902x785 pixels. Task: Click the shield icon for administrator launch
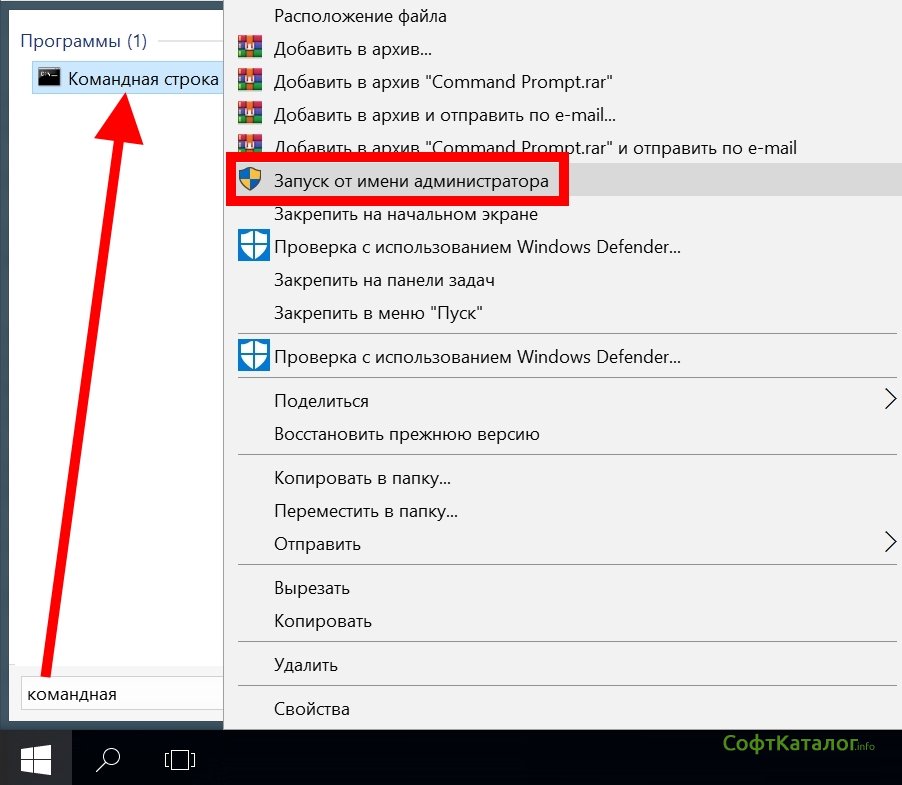click(x=250, y=181)
